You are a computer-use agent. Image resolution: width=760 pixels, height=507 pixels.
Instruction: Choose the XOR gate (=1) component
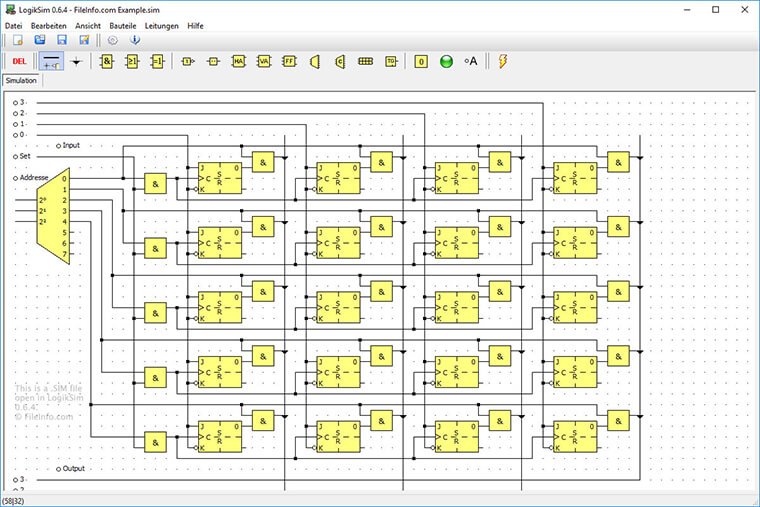point(157,61)
